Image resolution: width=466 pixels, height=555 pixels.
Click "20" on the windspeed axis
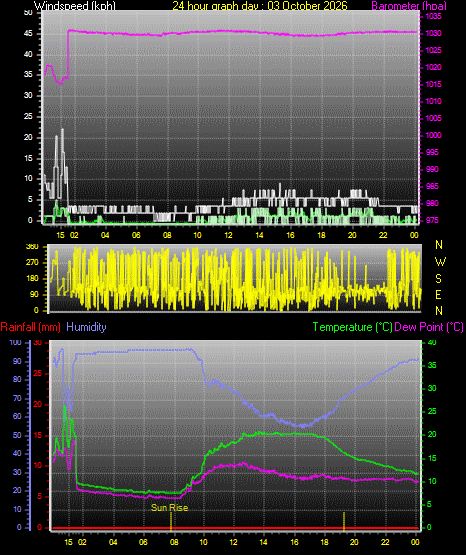tap(28, 137)
